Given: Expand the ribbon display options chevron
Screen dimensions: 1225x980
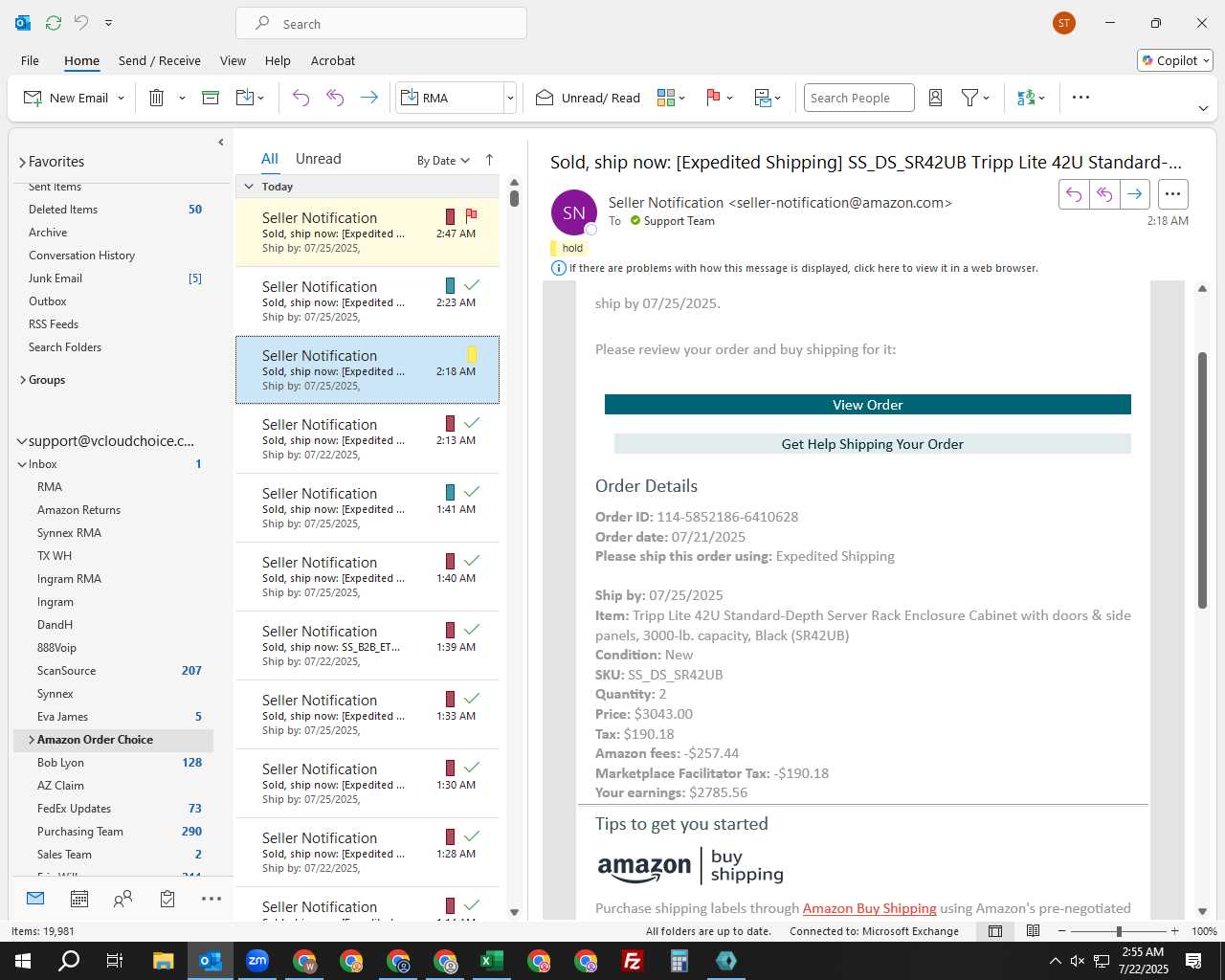Looking at the screenshot, I should pyautogui.click(x=1203, y=108).
